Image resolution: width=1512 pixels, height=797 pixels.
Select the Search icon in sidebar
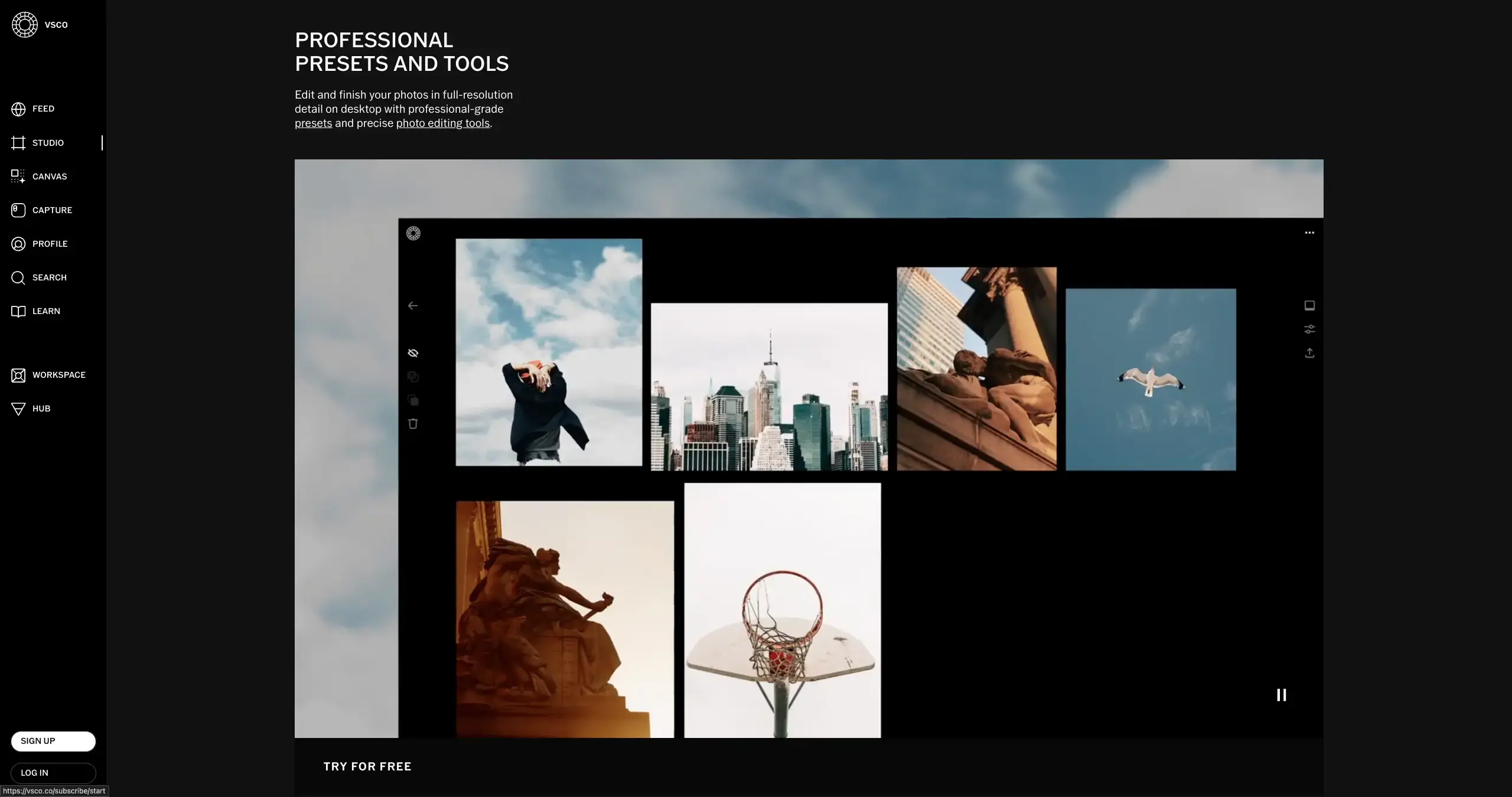[18, 277]
